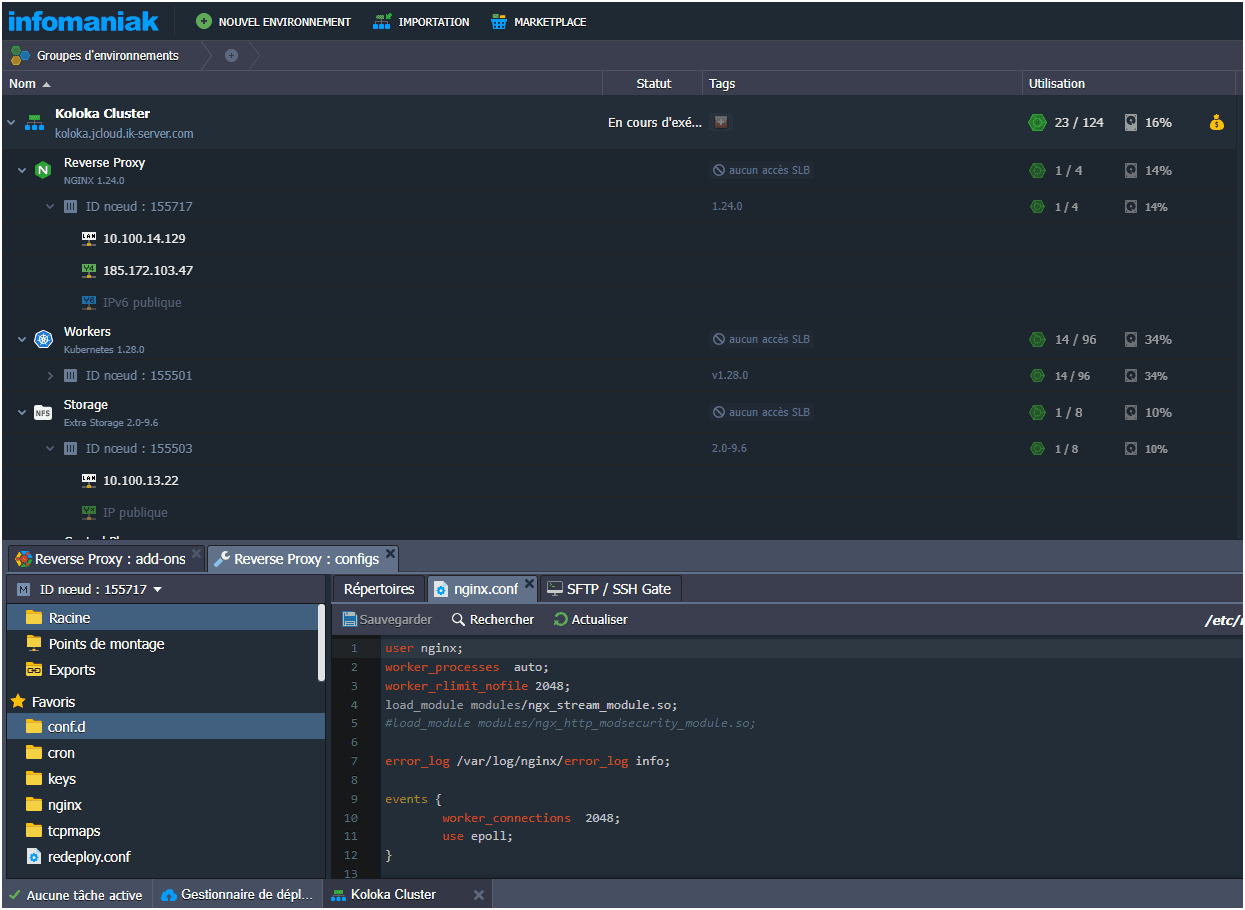Click the NFS Storage icon

(x=43, y=412)
